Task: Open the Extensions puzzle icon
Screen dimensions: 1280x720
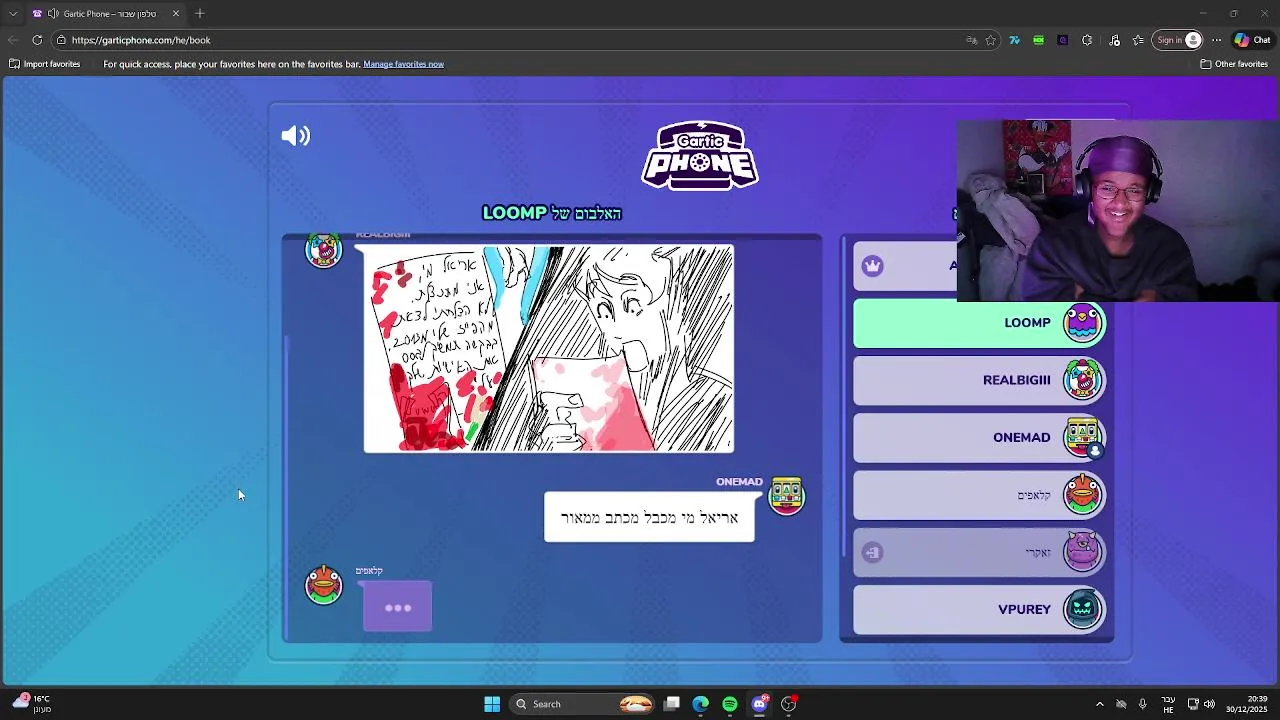Action: (x=1087, y=40)
